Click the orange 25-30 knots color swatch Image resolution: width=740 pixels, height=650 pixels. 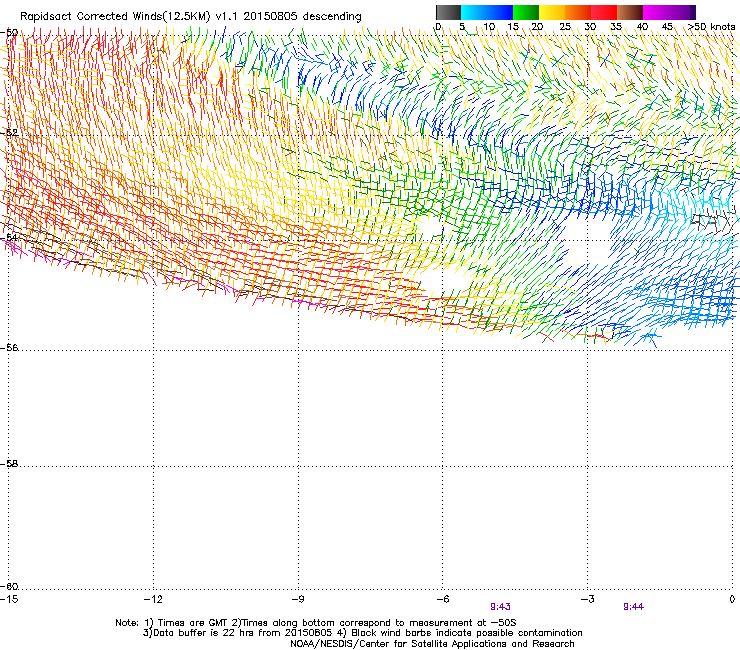click(578, 12)
